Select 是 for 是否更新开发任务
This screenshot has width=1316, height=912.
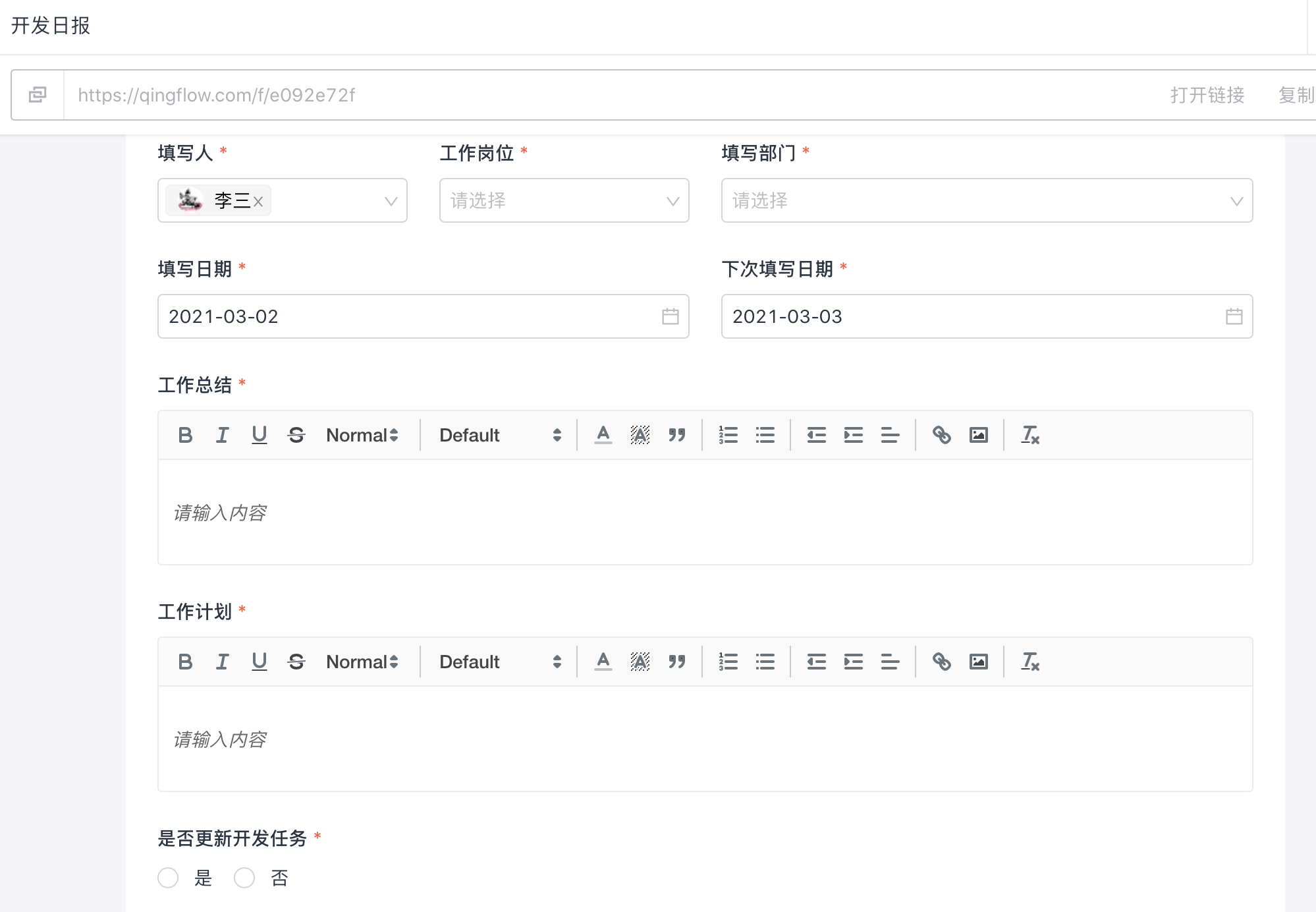pyautogui.click(x=168, y=878)
